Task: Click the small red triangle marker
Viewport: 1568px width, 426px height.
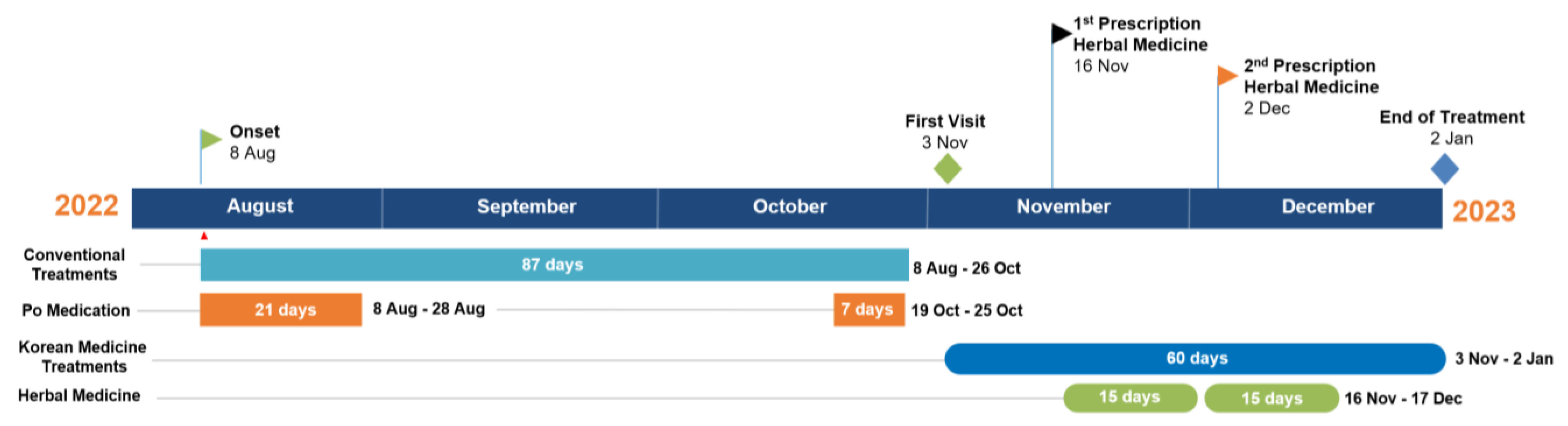Action: point(204,236)
